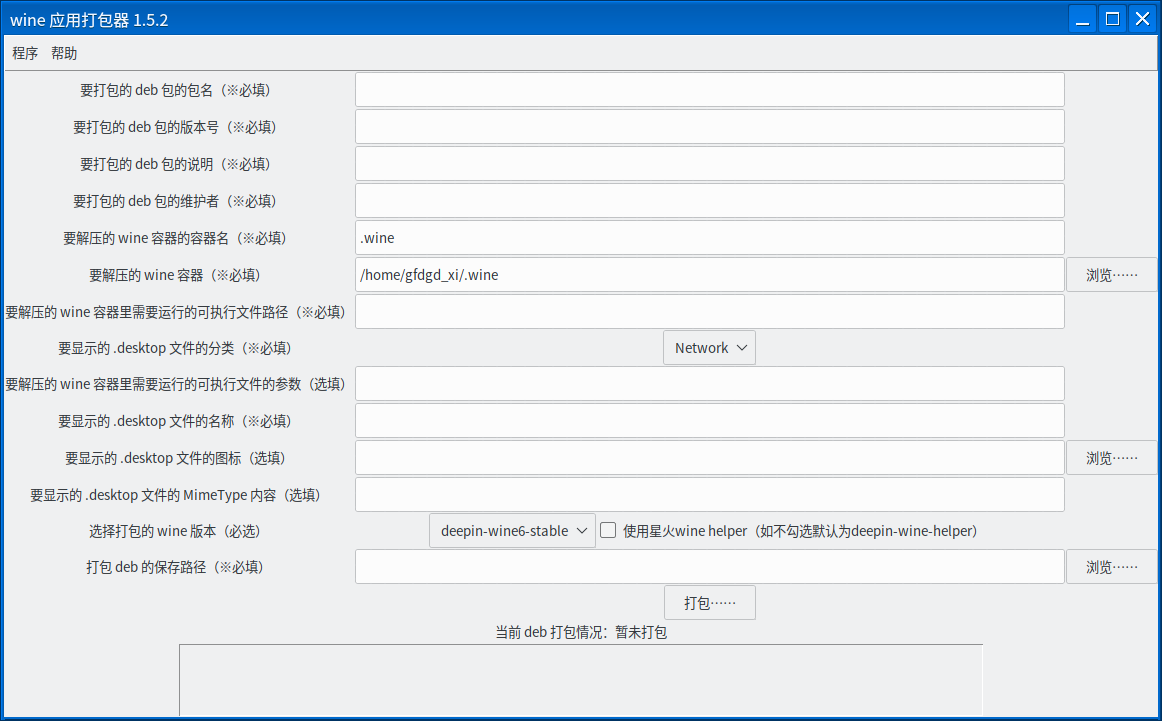Minimize the wine 应用打包器 window
This screenshot has width=1162, height=721.
(x=1083, y=19)
